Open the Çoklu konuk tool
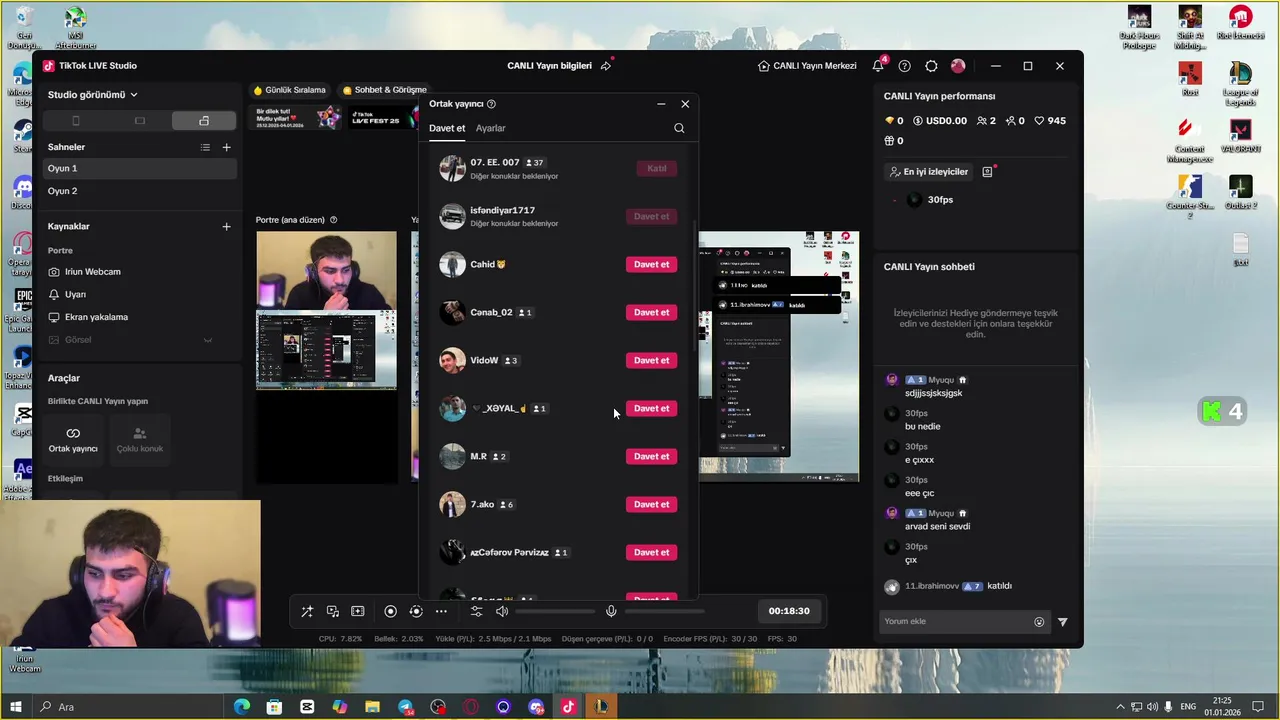The height and width of the screenshot is (720, 1280). coord(139,439)
